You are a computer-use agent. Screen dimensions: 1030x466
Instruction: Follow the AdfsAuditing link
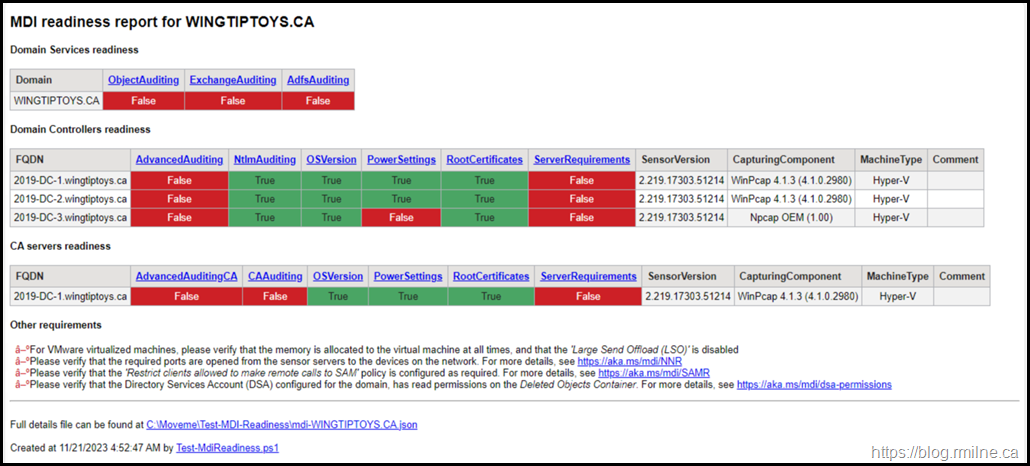317,80
